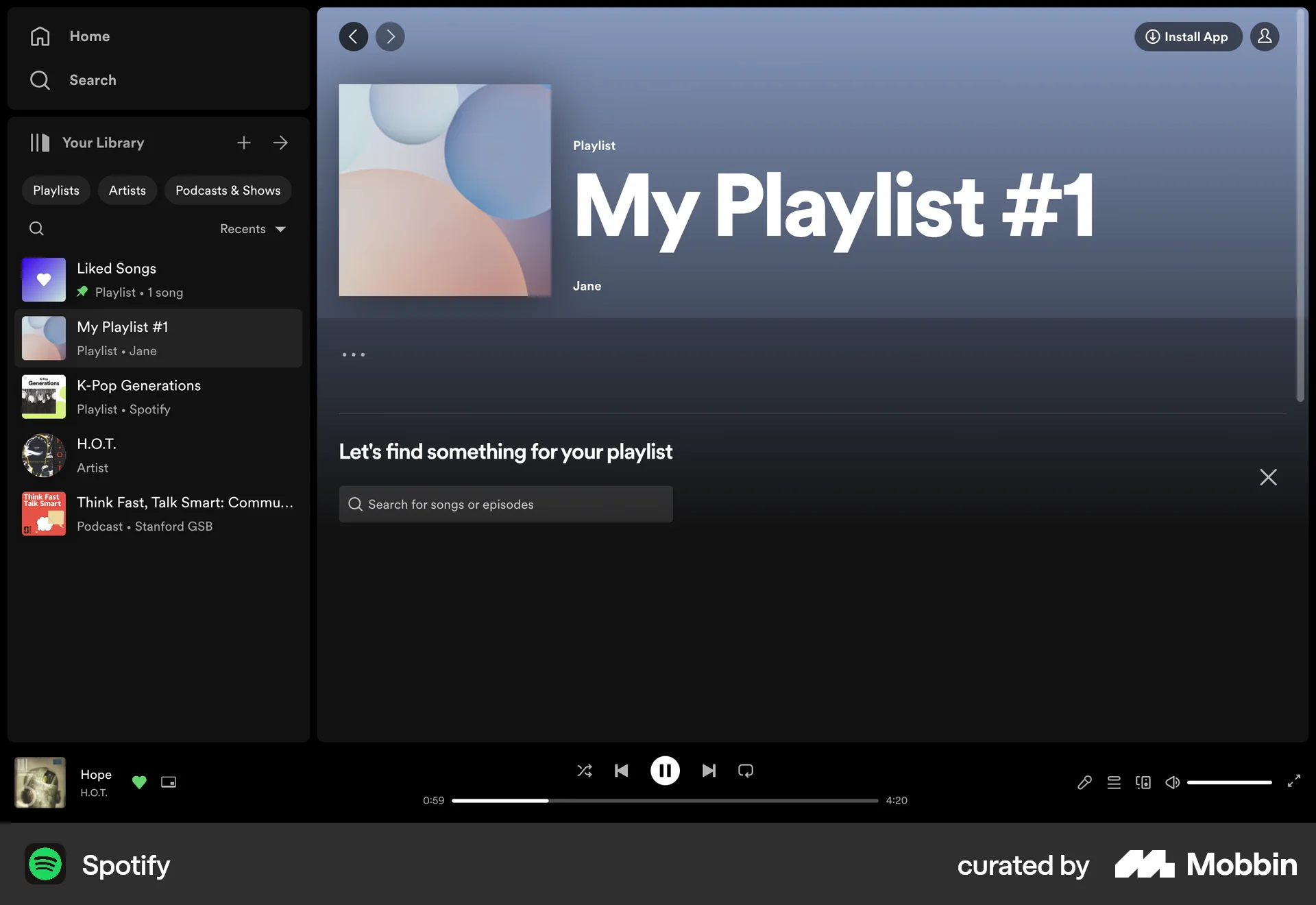Open the K-Pop Generations playlist

pyautogui.click(x=138, y=396)
